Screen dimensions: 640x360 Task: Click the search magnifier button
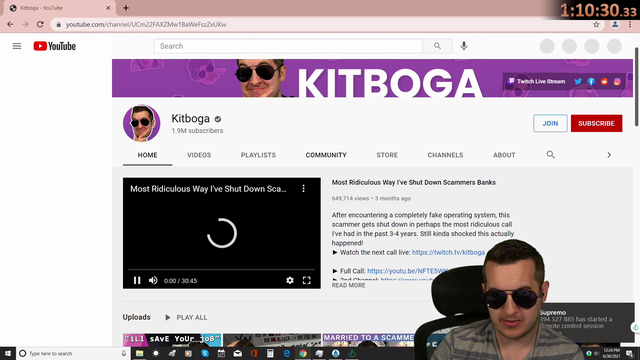point(437,46)
